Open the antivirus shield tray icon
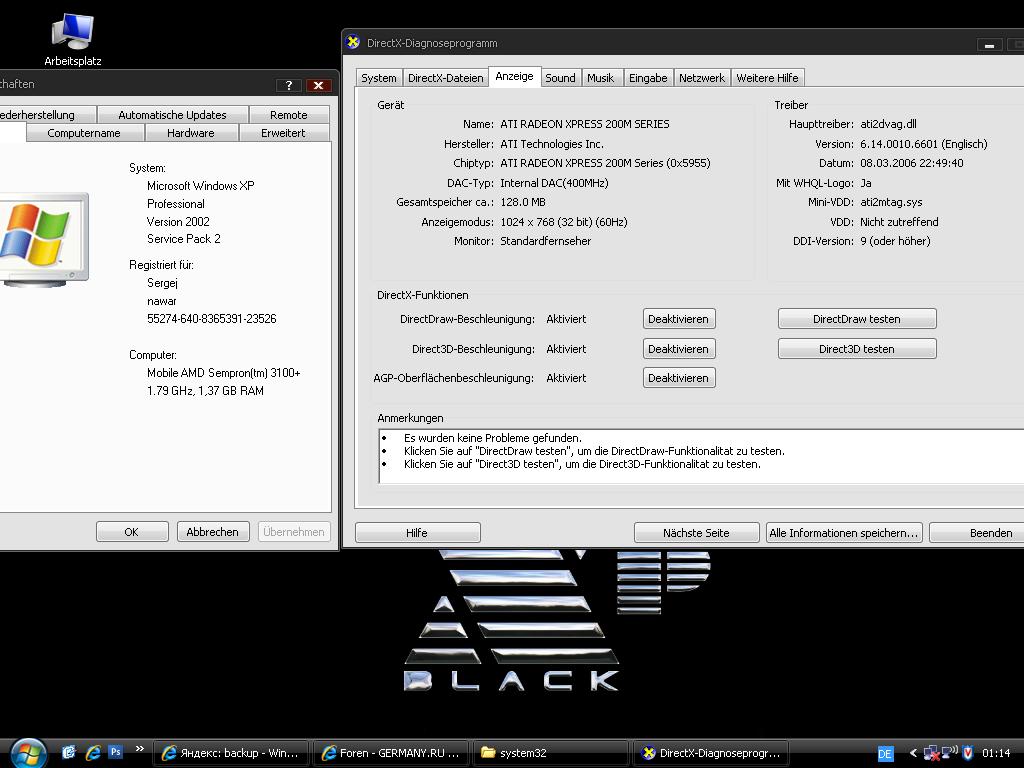This screenshot has width=1024, height=768. [968, 752]
